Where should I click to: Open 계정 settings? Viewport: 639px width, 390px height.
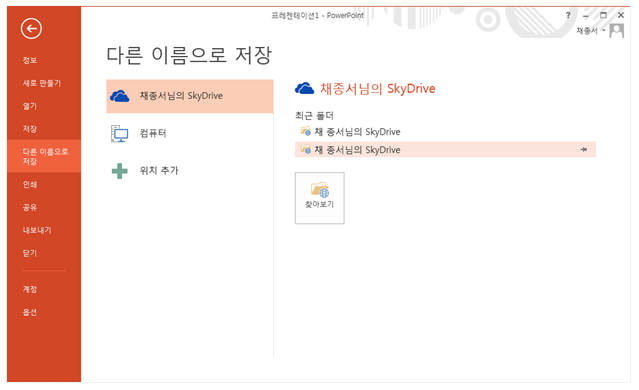pos(30,289)
